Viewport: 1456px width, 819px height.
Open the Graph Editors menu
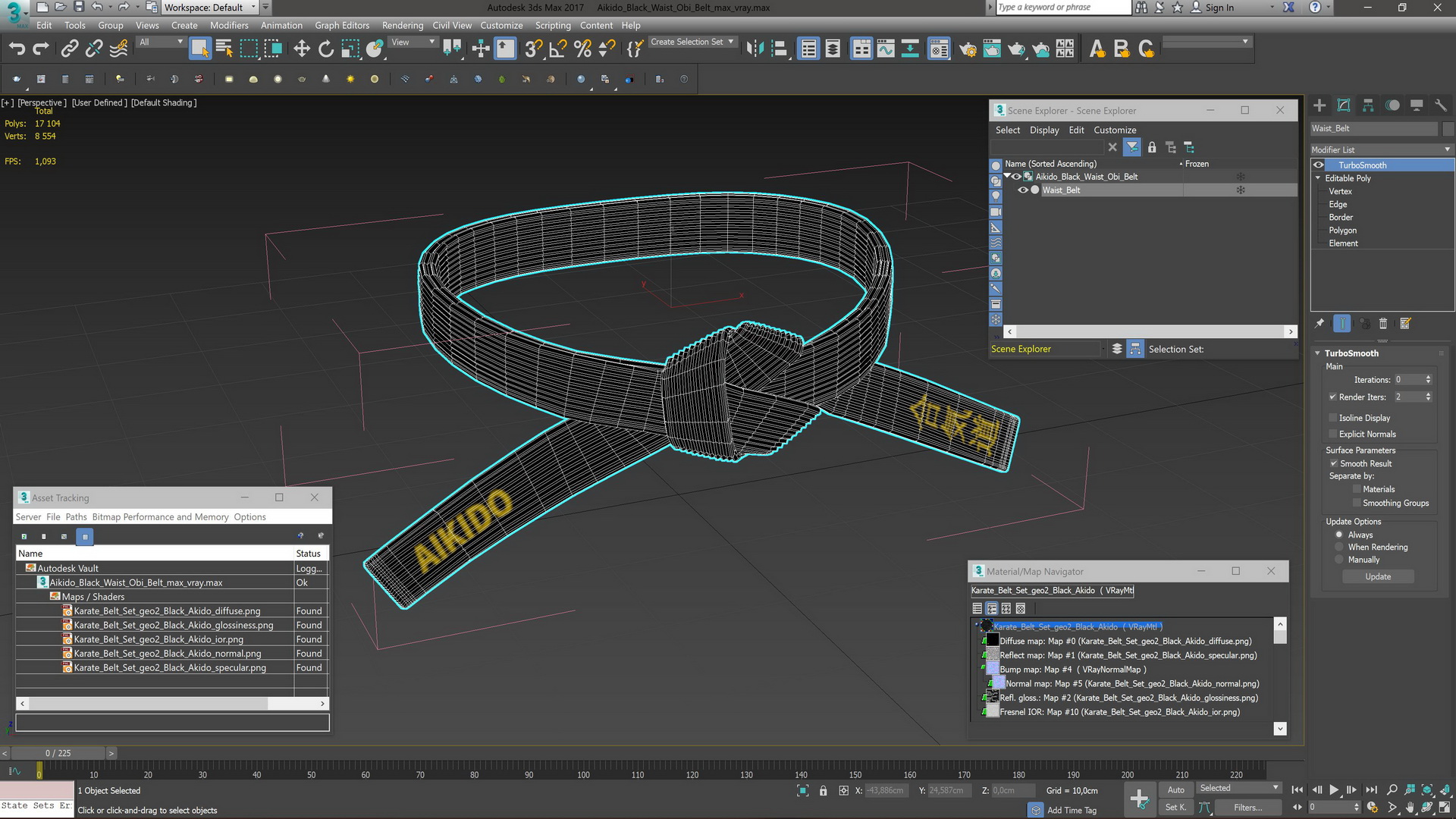(x=342, y=25)
